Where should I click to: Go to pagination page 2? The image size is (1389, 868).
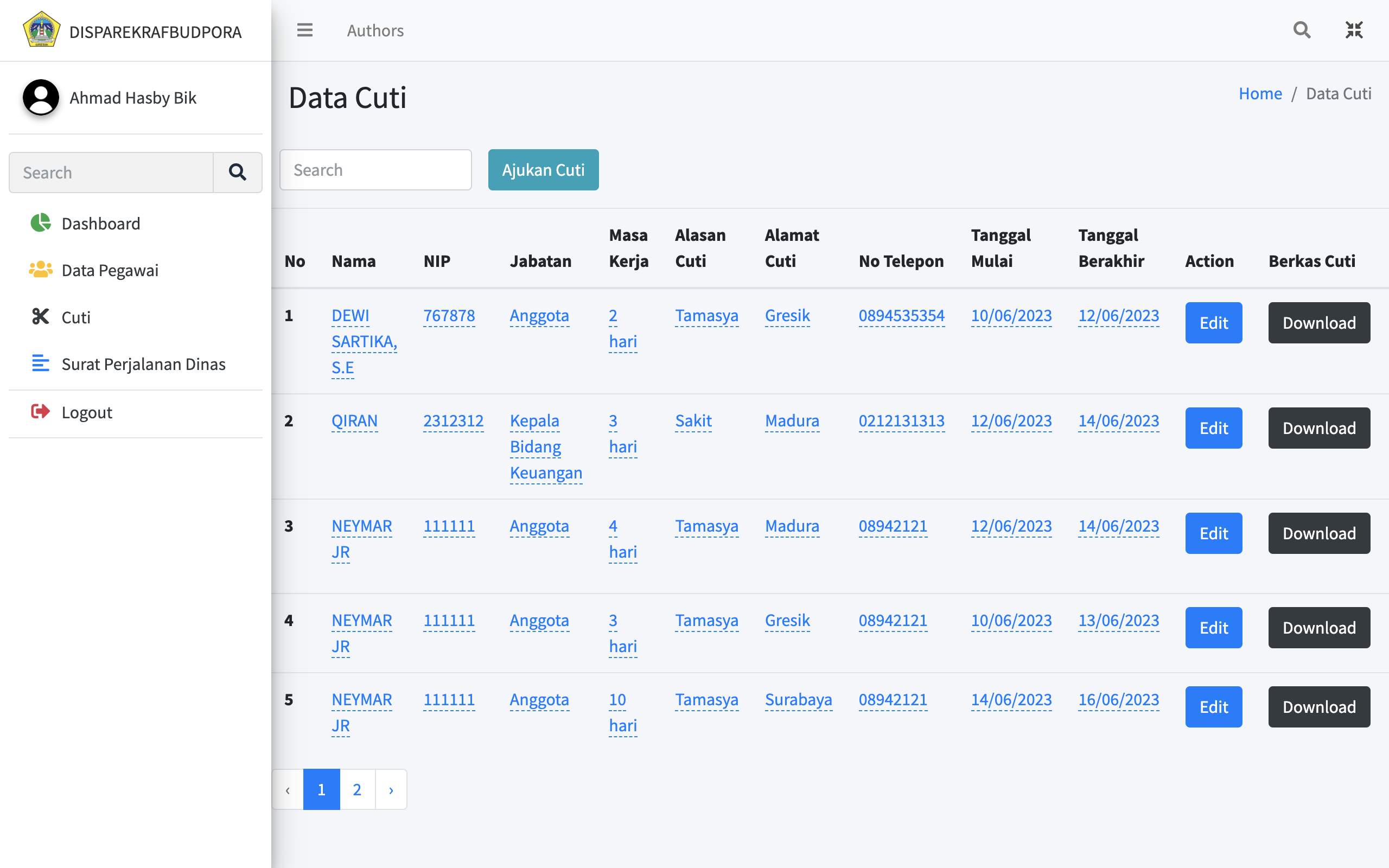tap(357, 789)
